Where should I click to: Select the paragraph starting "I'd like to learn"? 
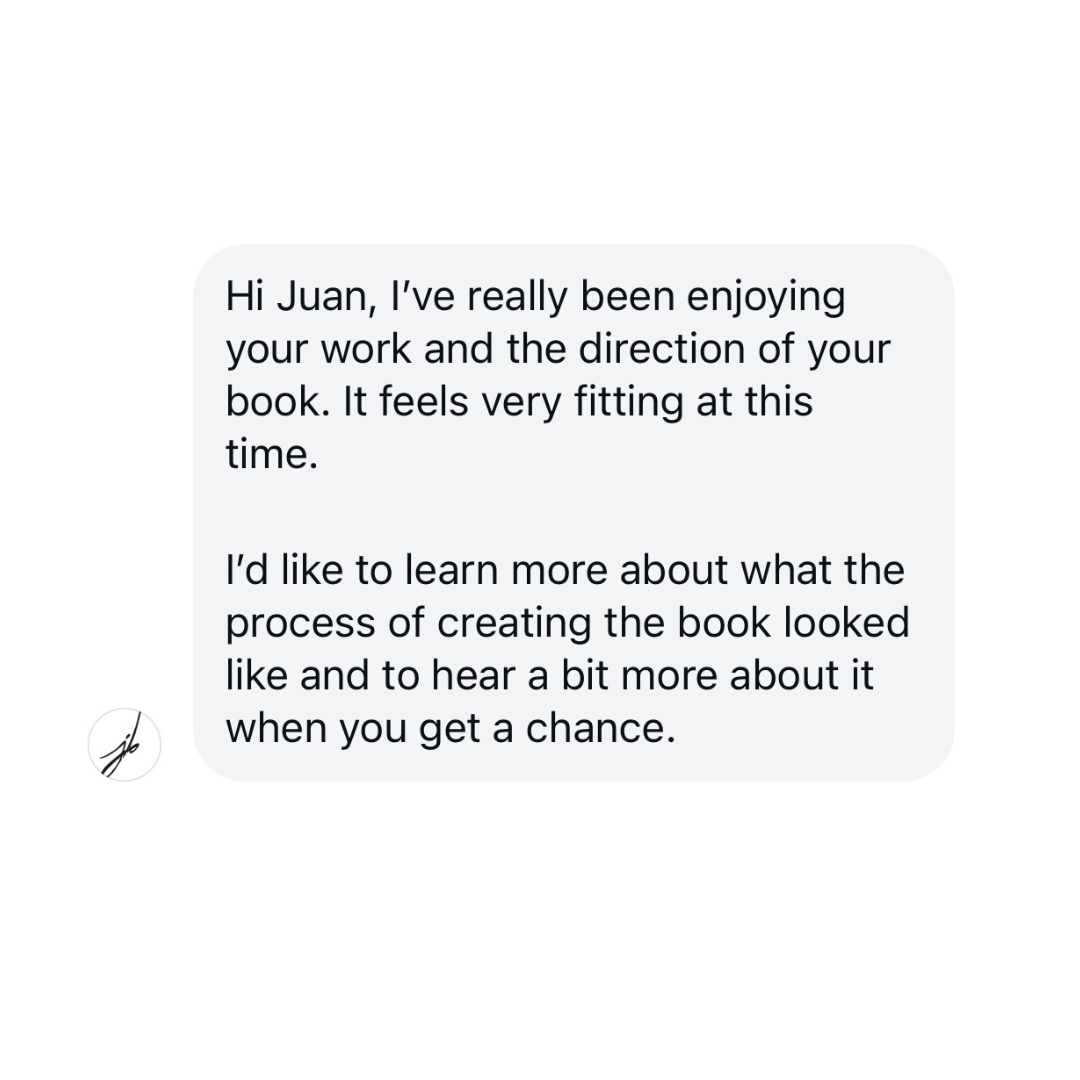[x=568, y=649]
